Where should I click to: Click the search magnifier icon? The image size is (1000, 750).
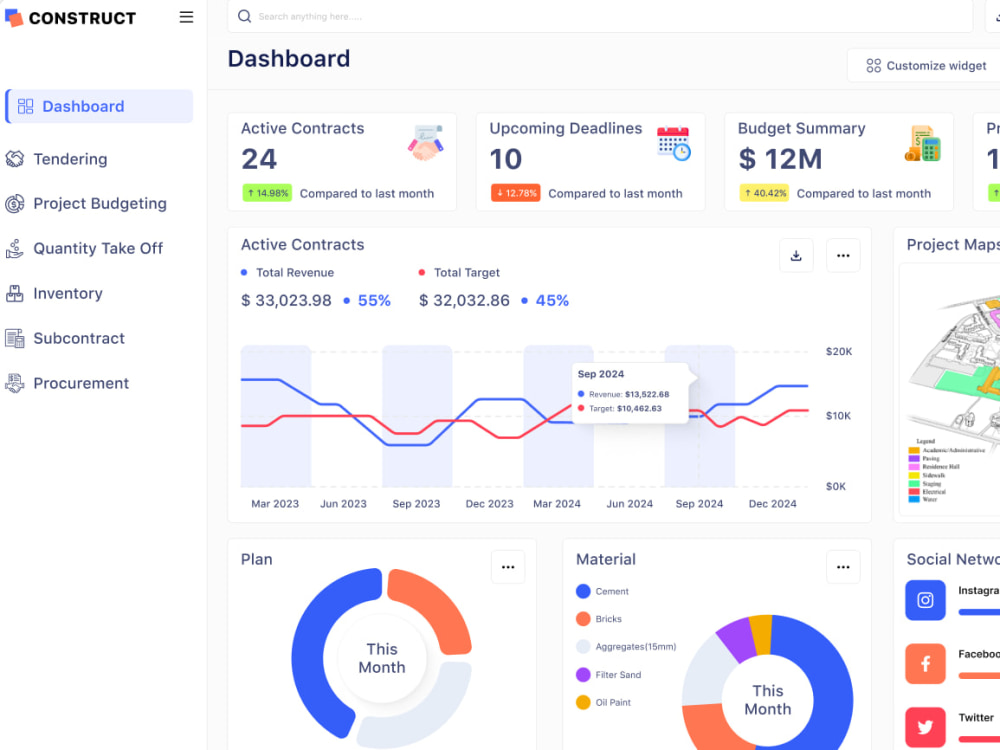coord(244,16)
